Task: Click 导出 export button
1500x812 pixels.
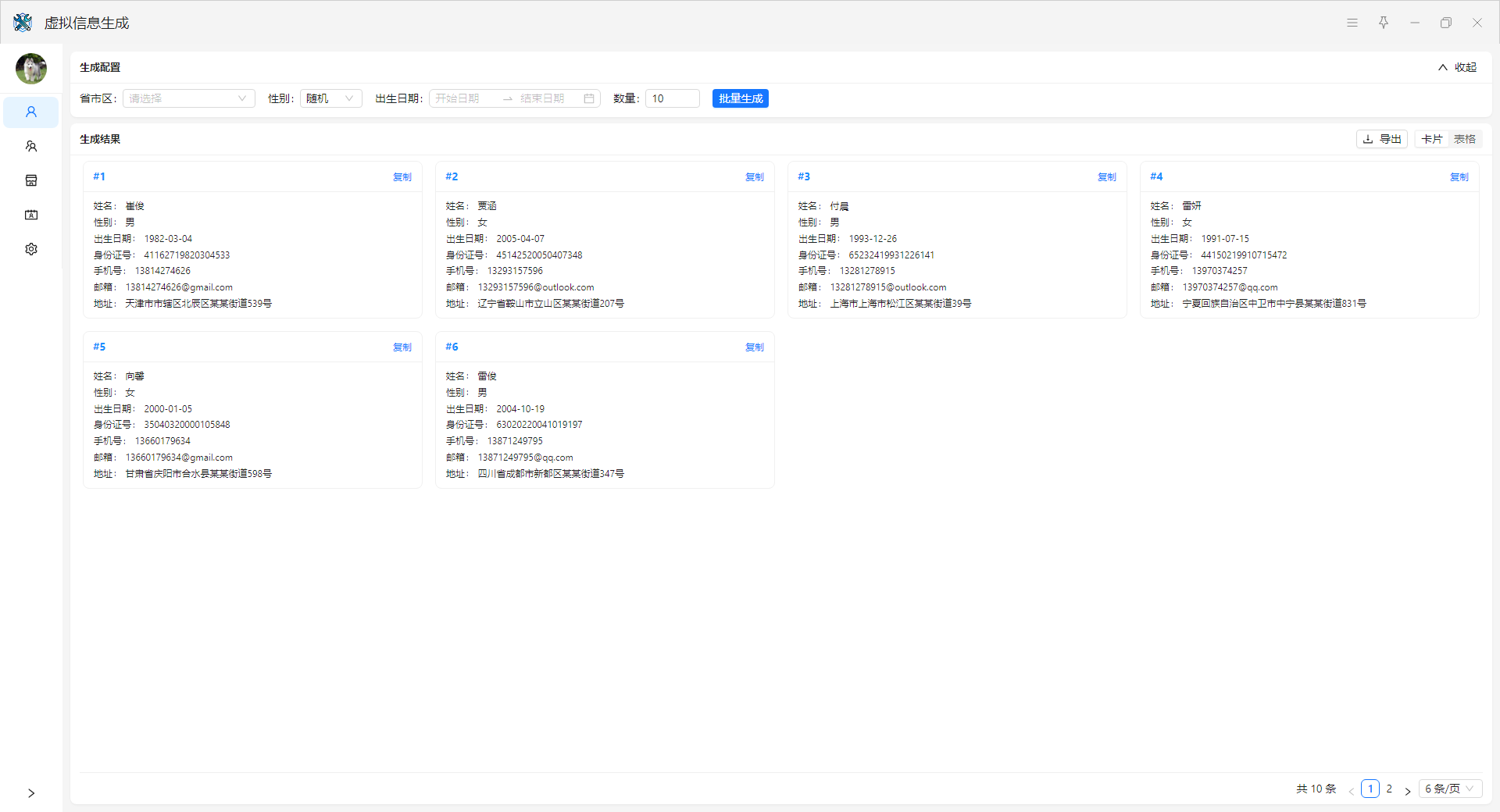Action: (1382, 139)
